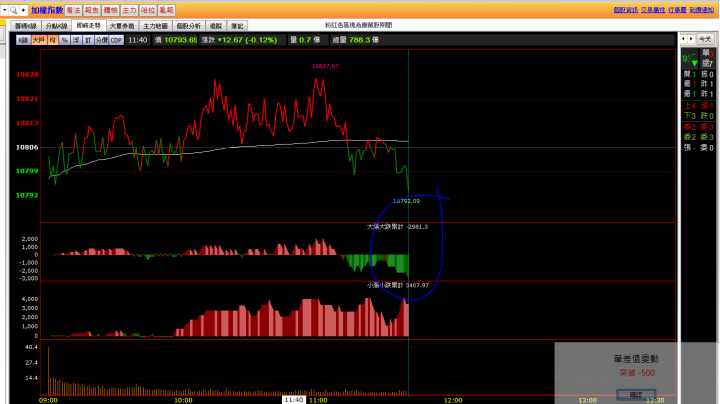Image resolution: width=720 pixels, height=404 pixels.
Task: Click the 哈拉 button
Action: 148,10
